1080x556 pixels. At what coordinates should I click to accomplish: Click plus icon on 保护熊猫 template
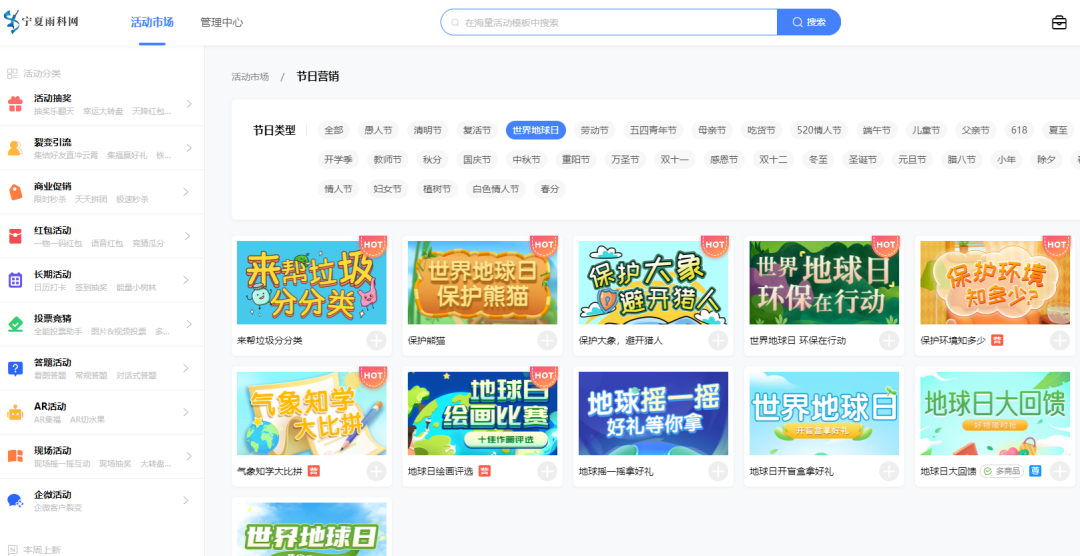pyautogui.click(x=547, y=340)
